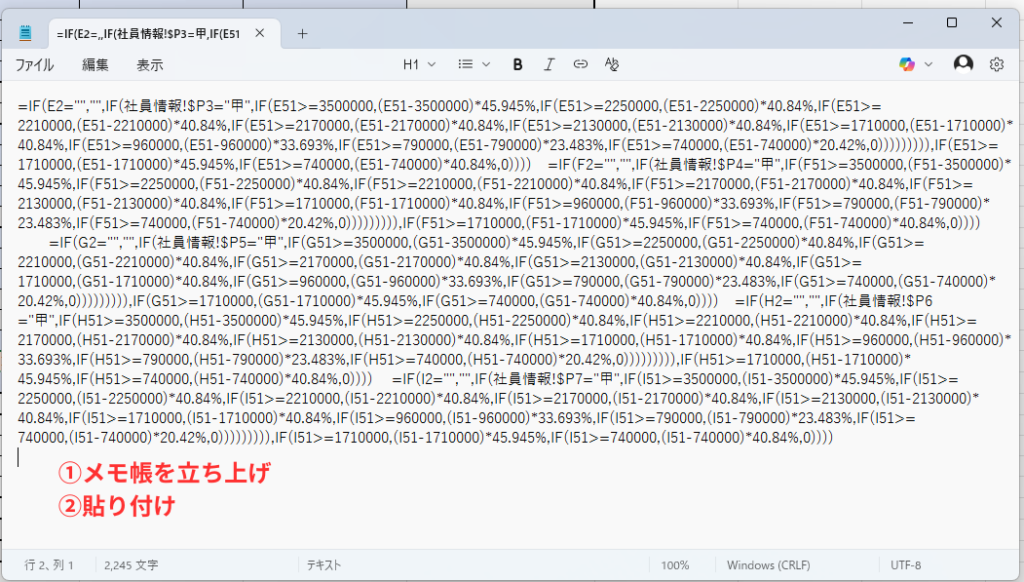
Task: Expand the list style dropdown
Action: point(474,64)
